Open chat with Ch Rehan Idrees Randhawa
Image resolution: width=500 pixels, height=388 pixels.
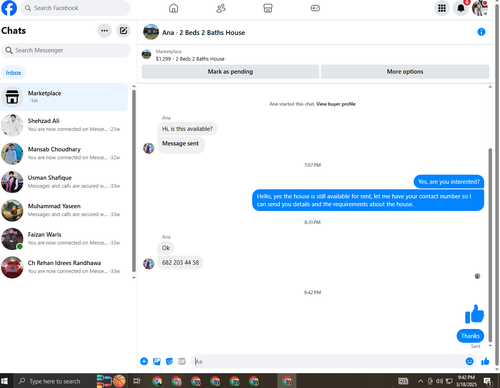click(64, 267)
